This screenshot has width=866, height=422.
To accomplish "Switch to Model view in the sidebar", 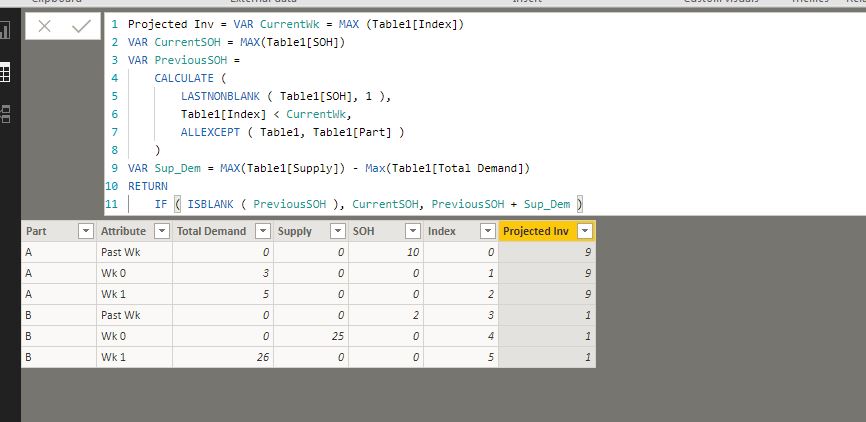I will (4, 114).
